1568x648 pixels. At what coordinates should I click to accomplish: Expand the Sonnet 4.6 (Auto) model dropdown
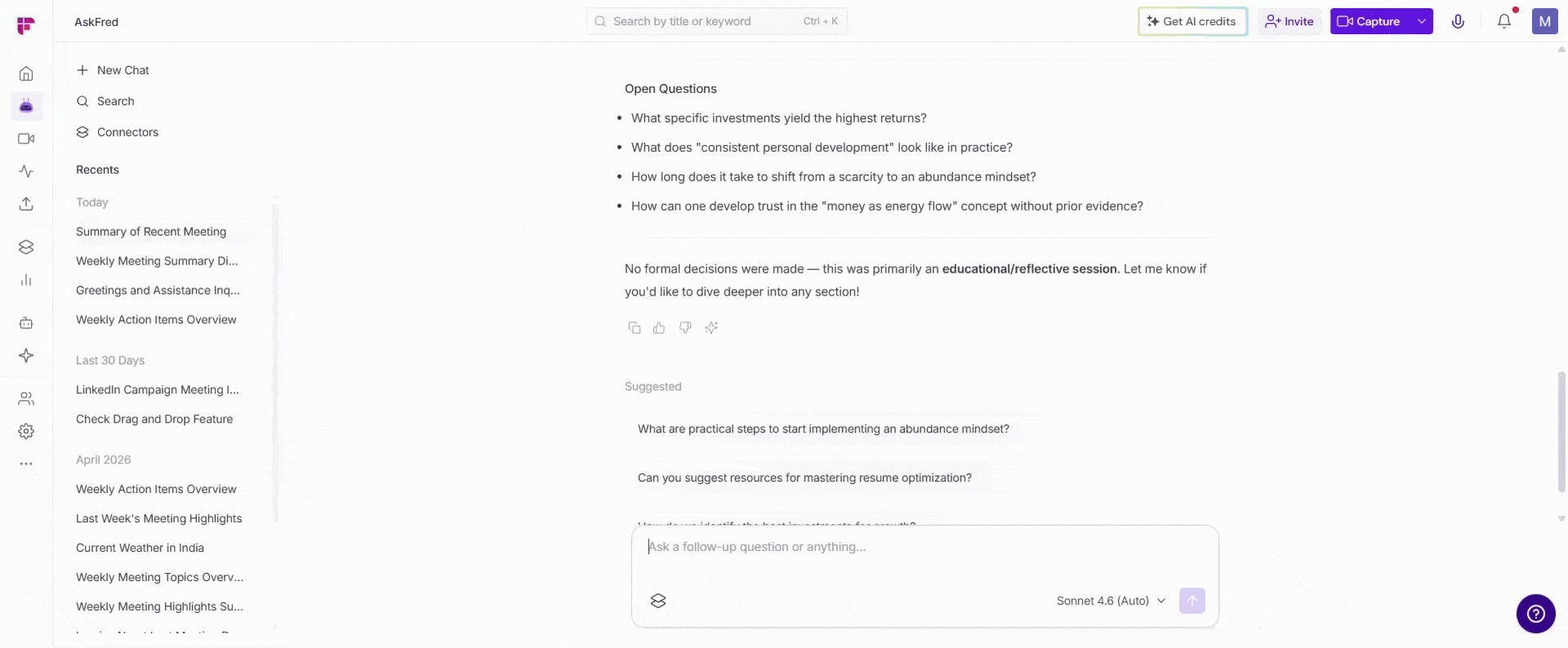tap(1111, 601)
